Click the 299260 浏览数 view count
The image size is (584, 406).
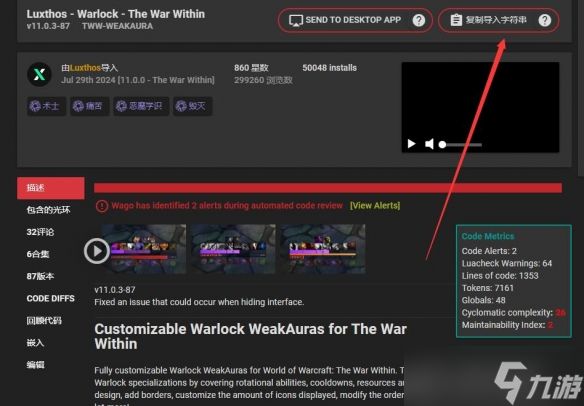[263, 80]
